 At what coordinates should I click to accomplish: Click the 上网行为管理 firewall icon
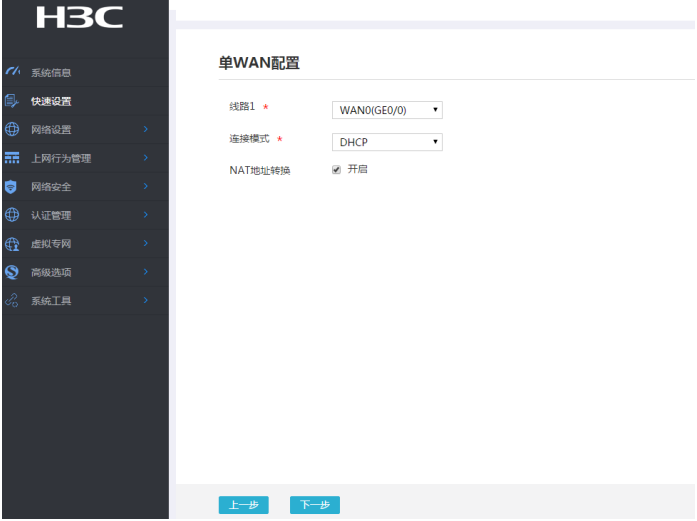[12, 158]
